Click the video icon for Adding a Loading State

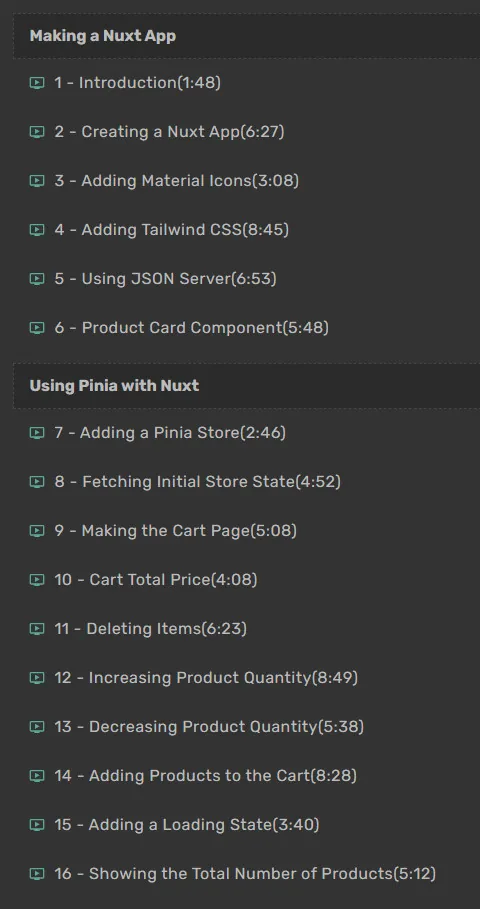click(x=37, y=824)
